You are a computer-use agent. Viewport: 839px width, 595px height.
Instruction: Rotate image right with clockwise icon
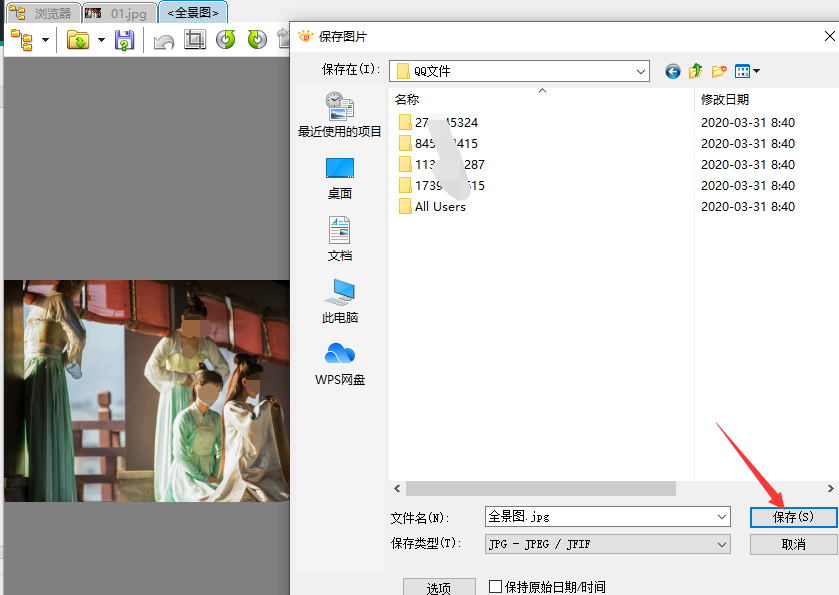tap(257, 40)
